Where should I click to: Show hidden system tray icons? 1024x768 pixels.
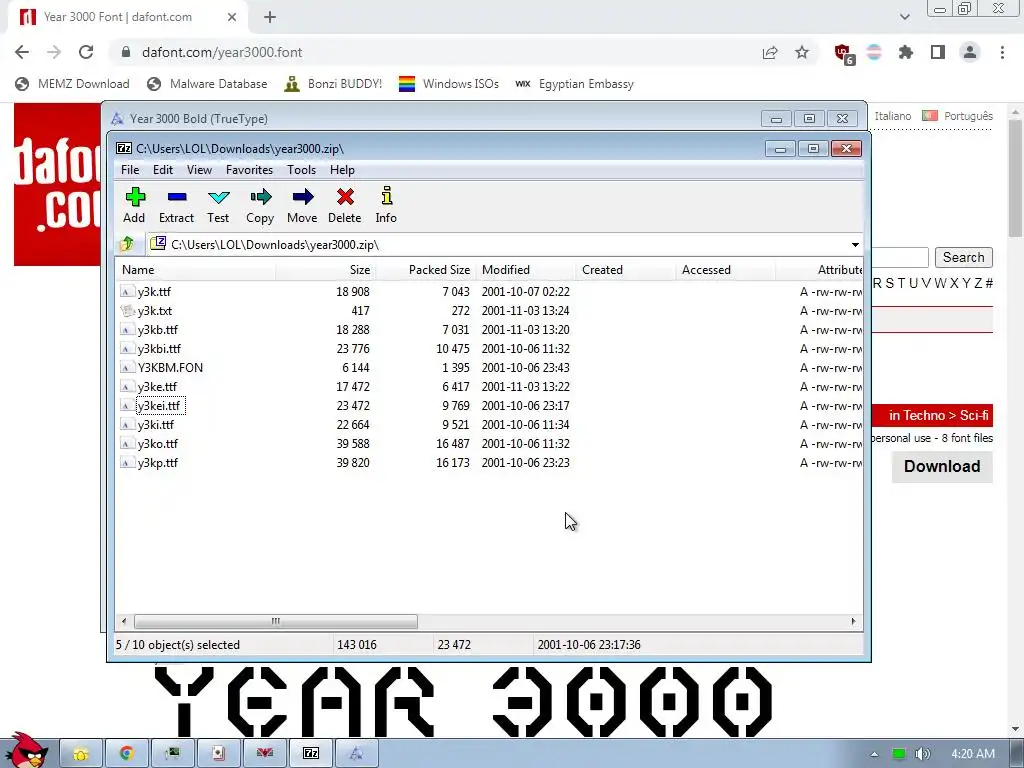click(874, 754)
